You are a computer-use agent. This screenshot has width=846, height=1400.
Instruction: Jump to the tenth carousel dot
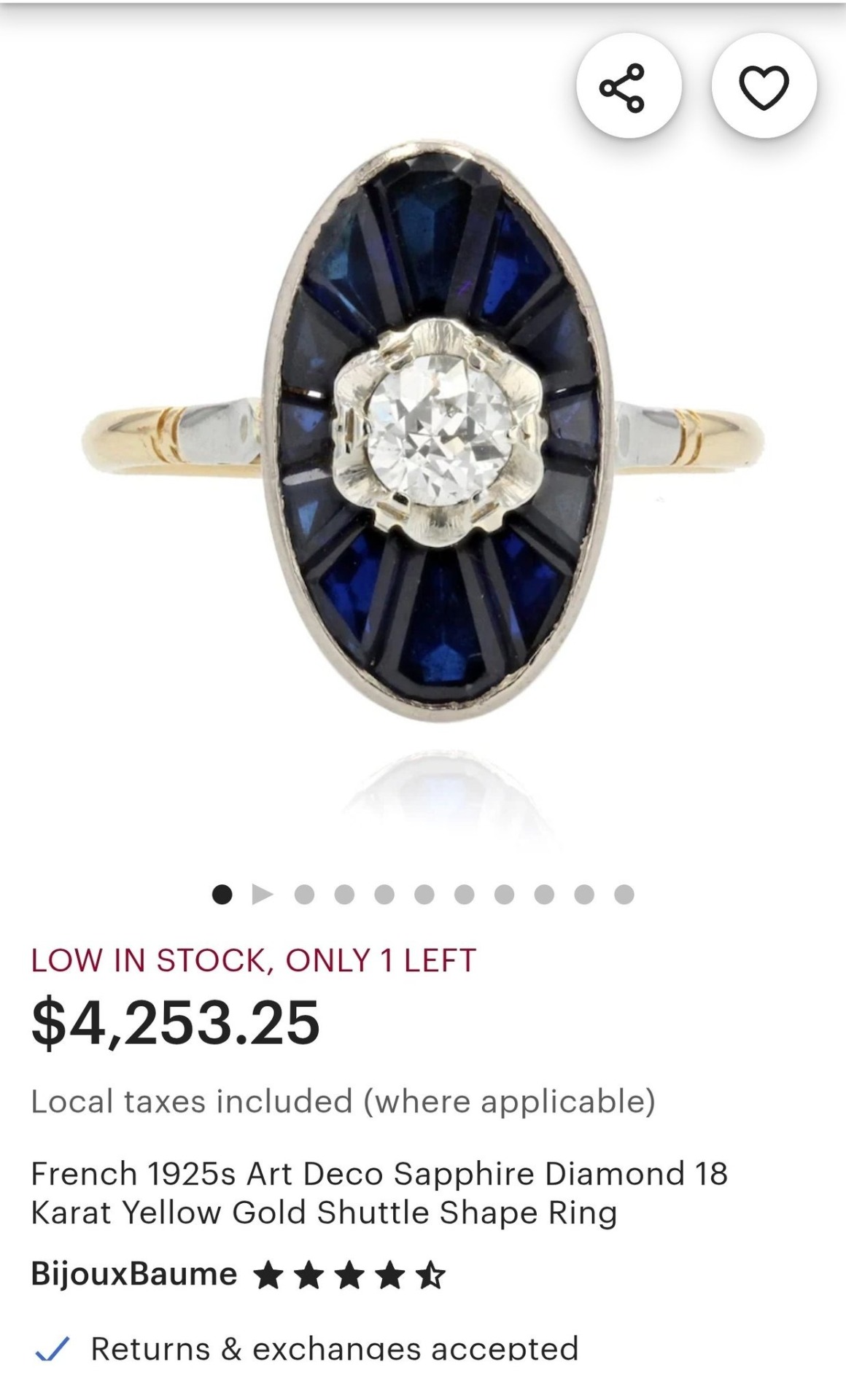584,894
